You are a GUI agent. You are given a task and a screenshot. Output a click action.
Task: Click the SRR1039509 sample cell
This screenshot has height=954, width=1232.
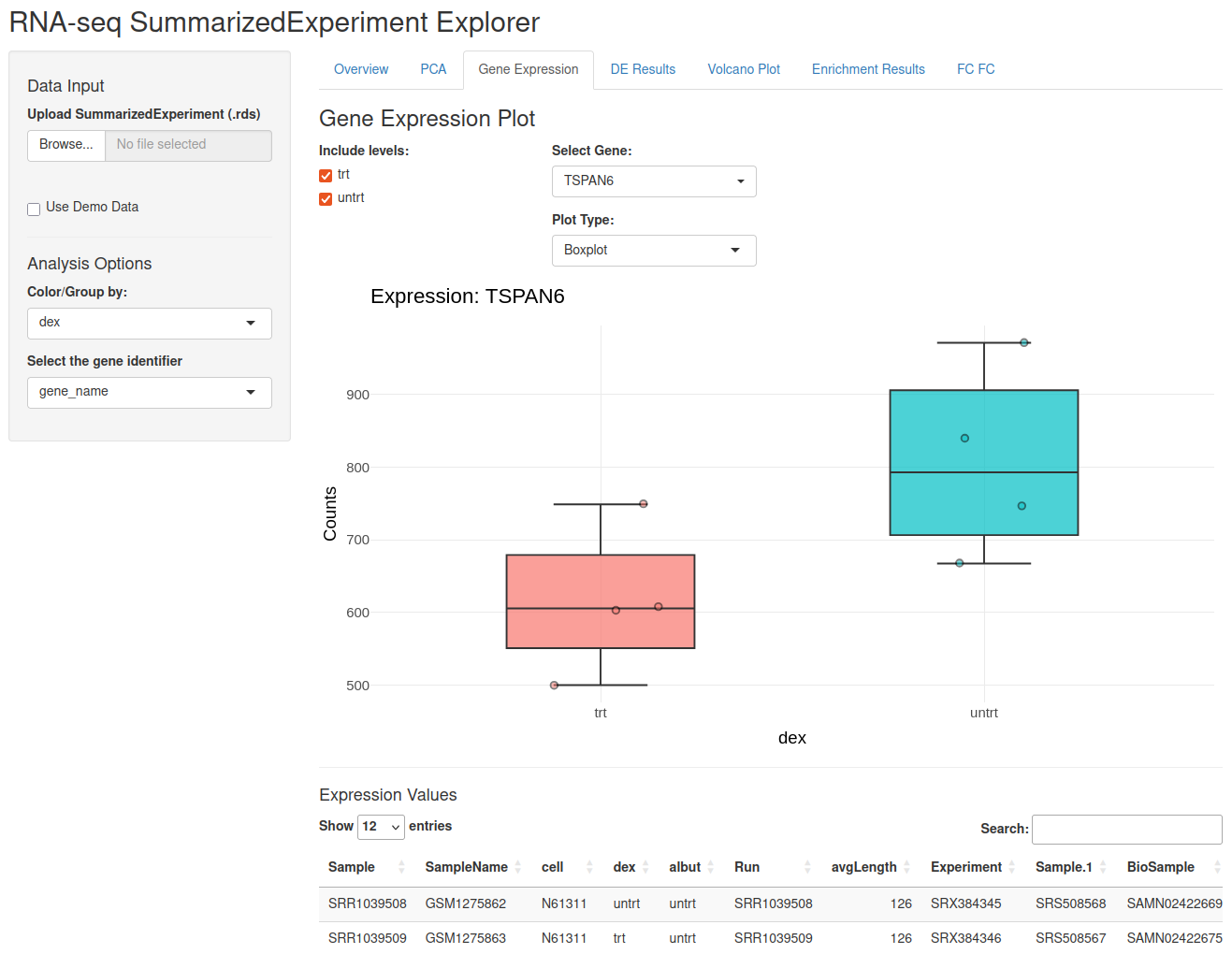[368, 938]
